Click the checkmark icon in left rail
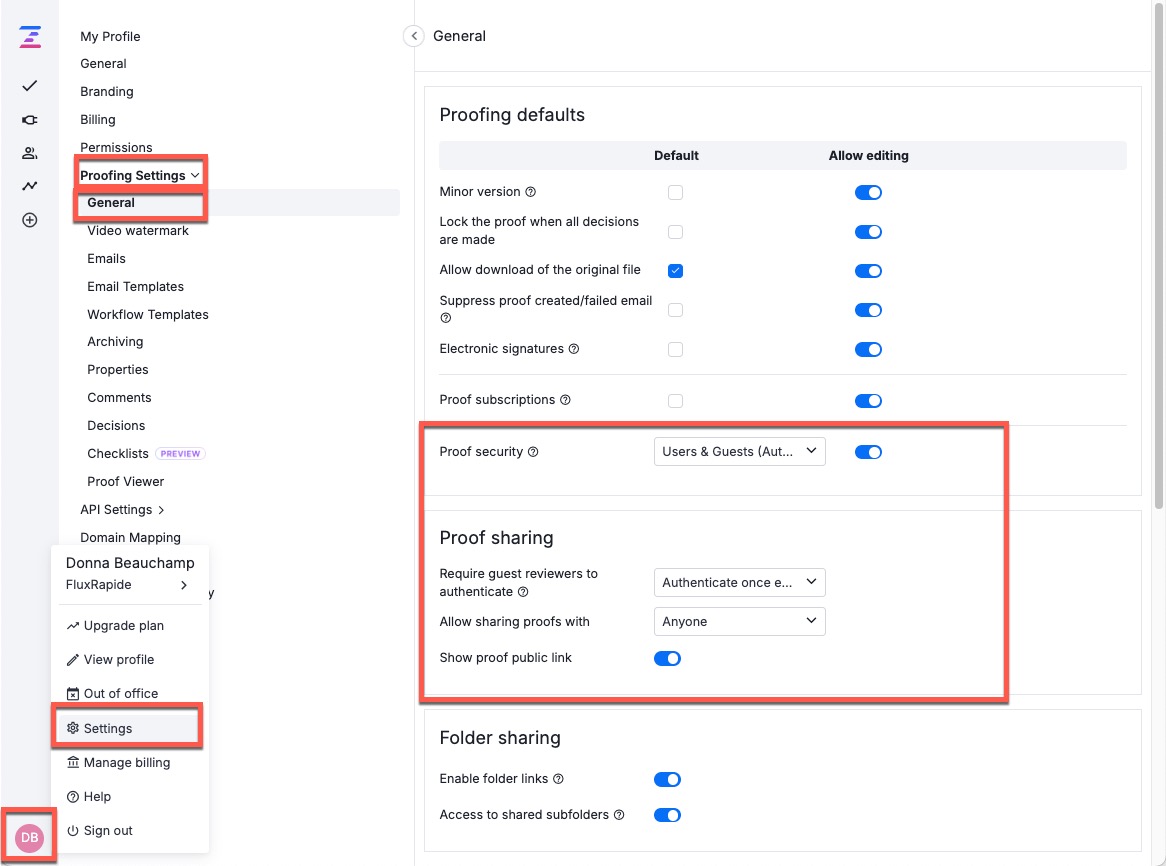 pyautogui.click(x=30, y=86)
